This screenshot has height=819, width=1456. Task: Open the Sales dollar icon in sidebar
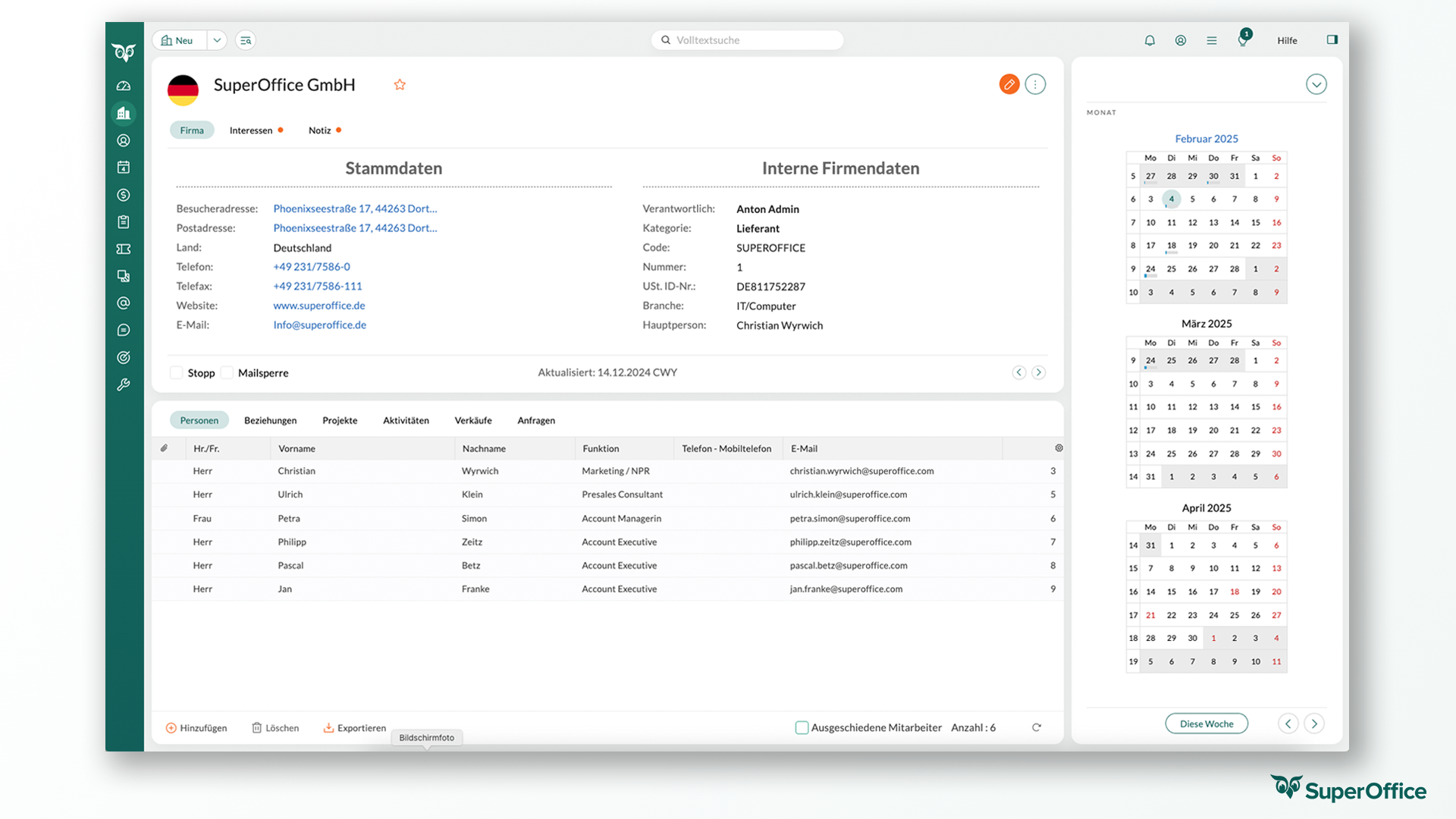124,195
